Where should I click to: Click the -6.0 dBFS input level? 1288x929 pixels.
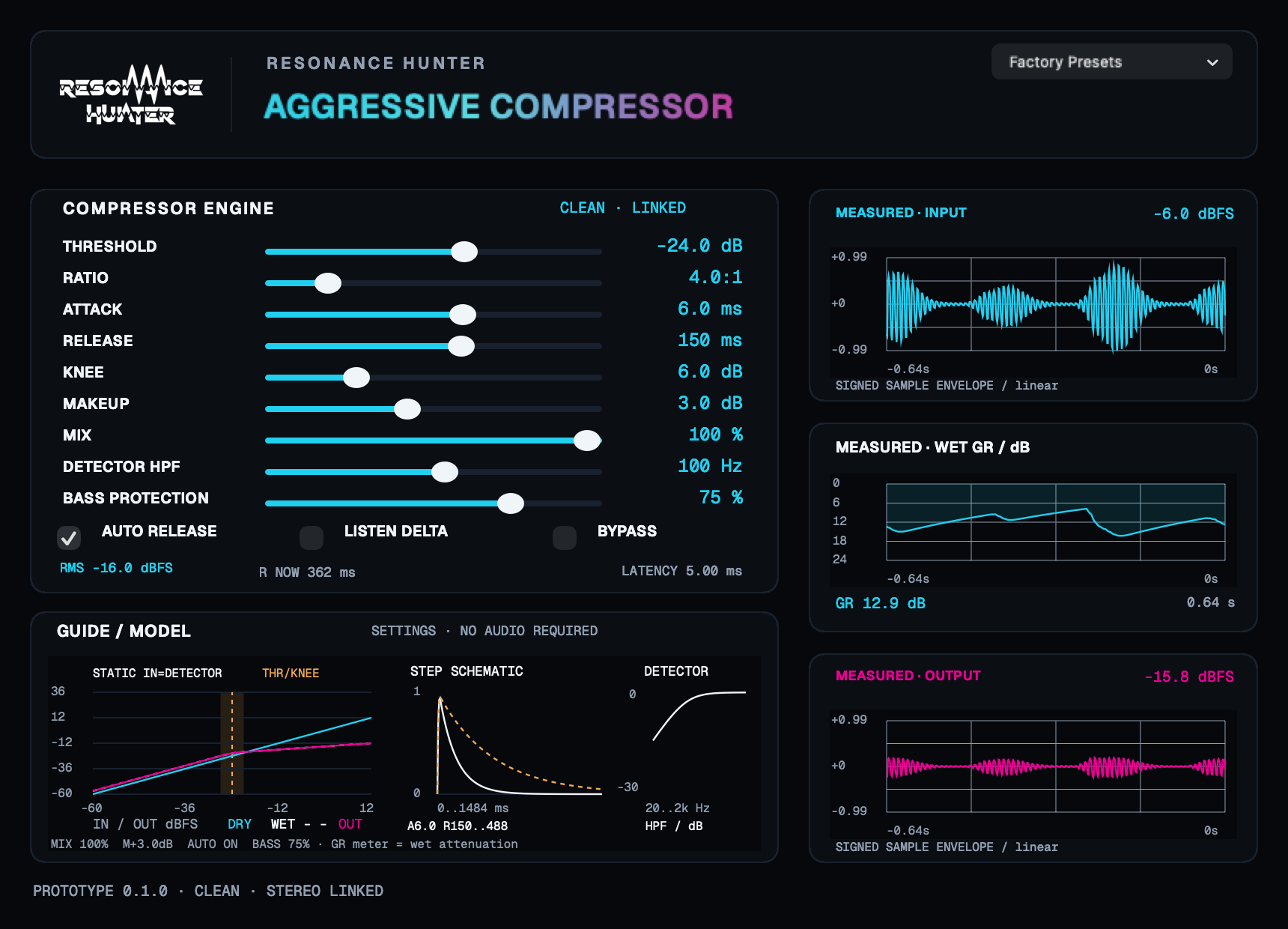tap(1194, 214)
